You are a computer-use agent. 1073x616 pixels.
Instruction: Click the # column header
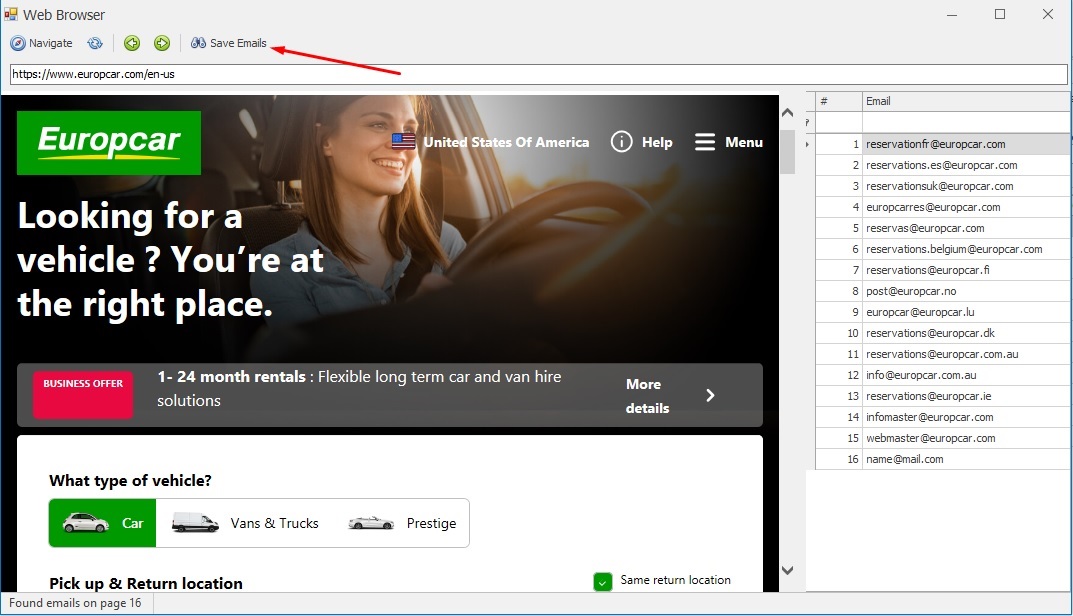pyautogui.click(x=838, y=101)
